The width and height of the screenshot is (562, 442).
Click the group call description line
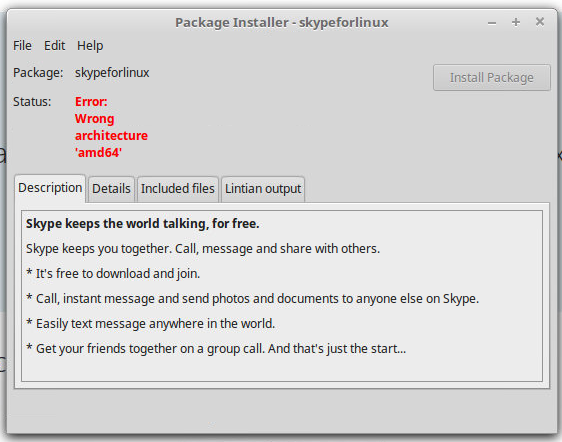coord(216,349)
